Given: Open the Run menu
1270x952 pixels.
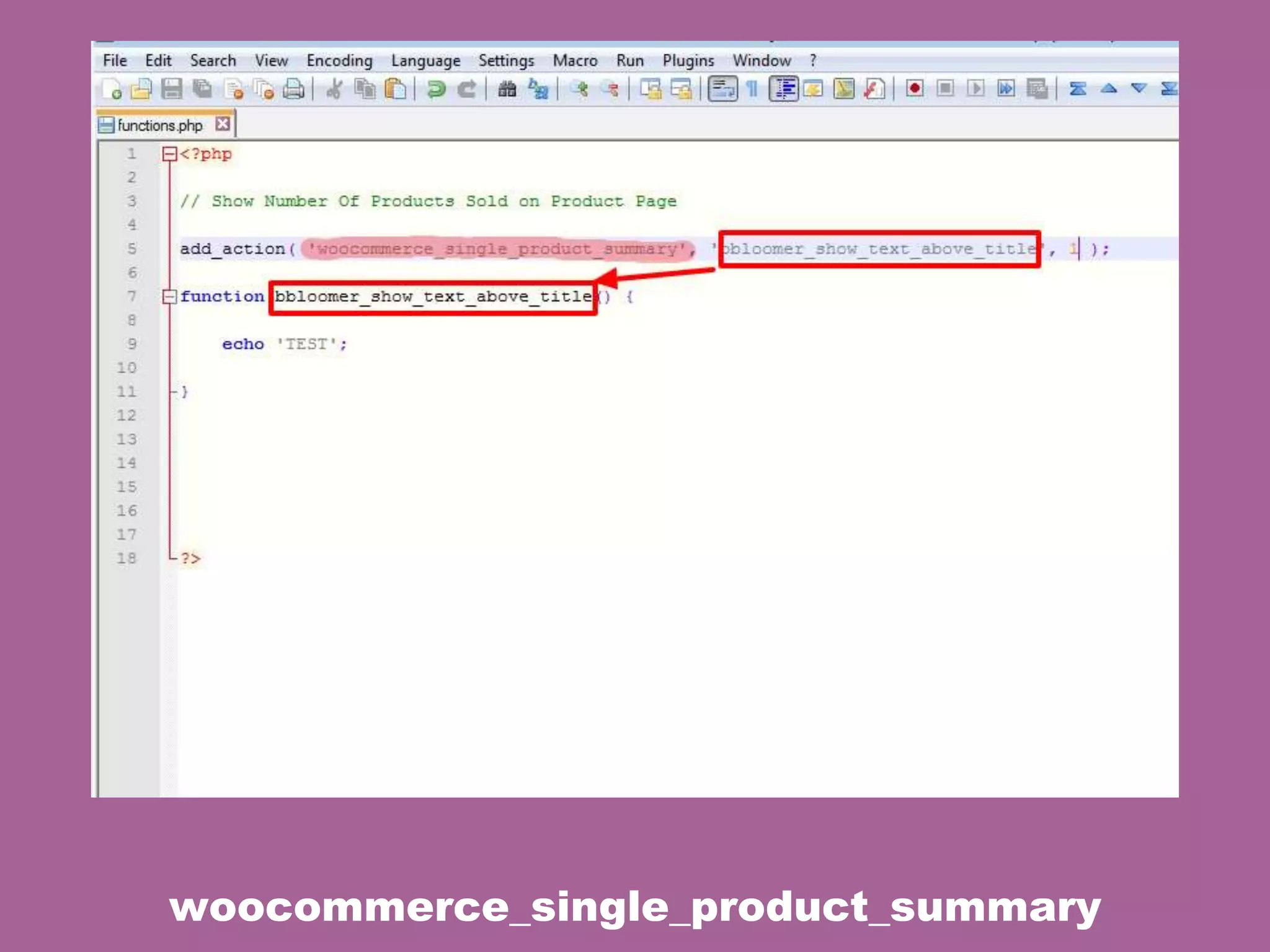Looking at the screenshot, I should pos(629,61).
